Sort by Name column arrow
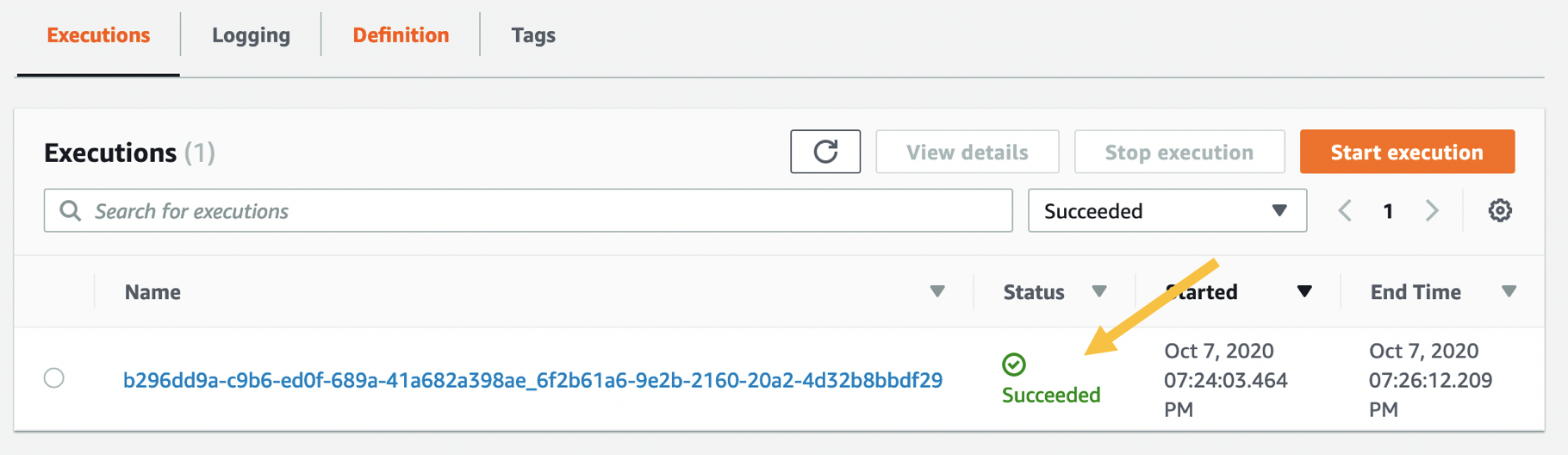Screen dimensions: 1568x455 click(x=937, y=291)
